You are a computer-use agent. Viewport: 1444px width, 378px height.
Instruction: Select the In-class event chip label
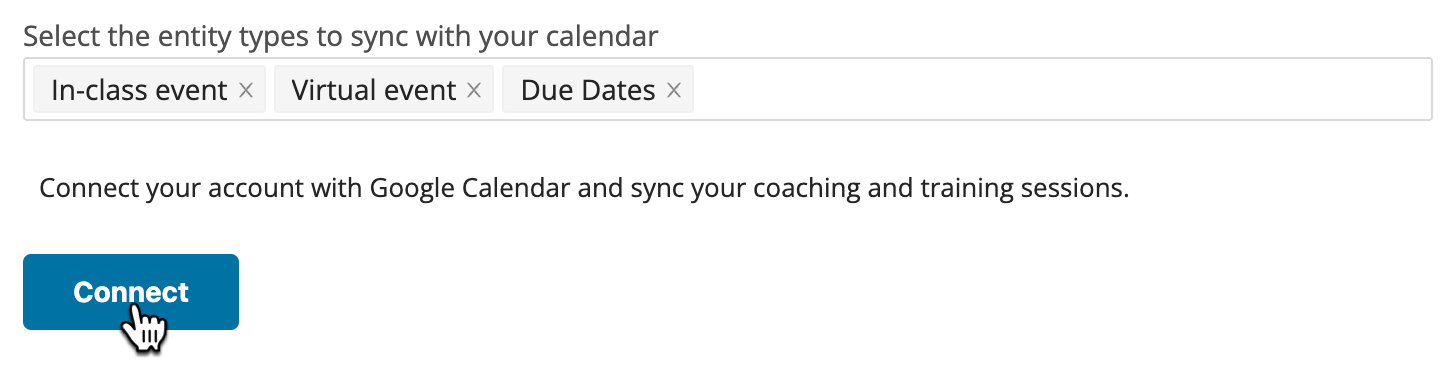point(139,91)
